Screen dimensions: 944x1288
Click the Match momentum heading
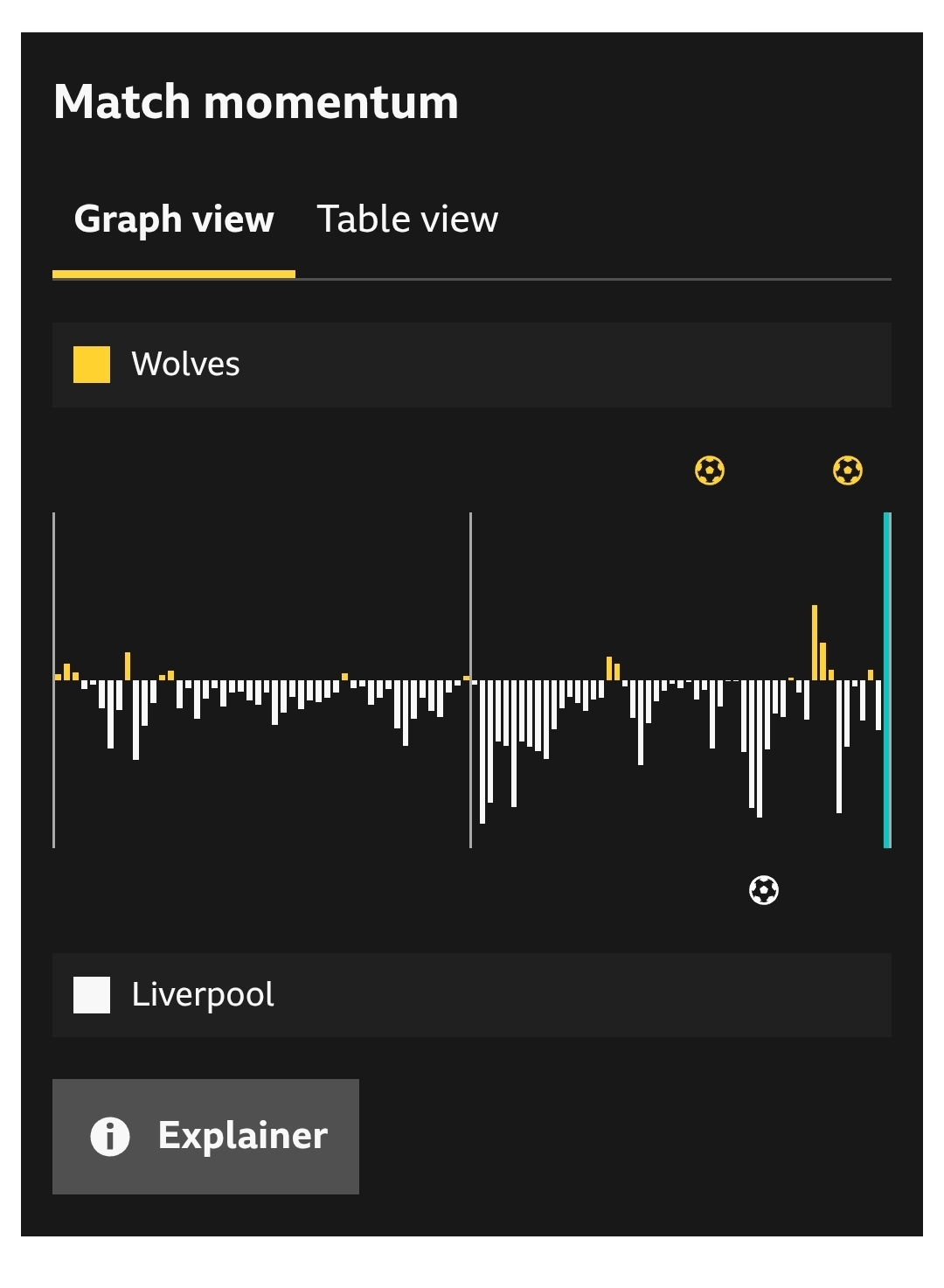click(256, 102)
